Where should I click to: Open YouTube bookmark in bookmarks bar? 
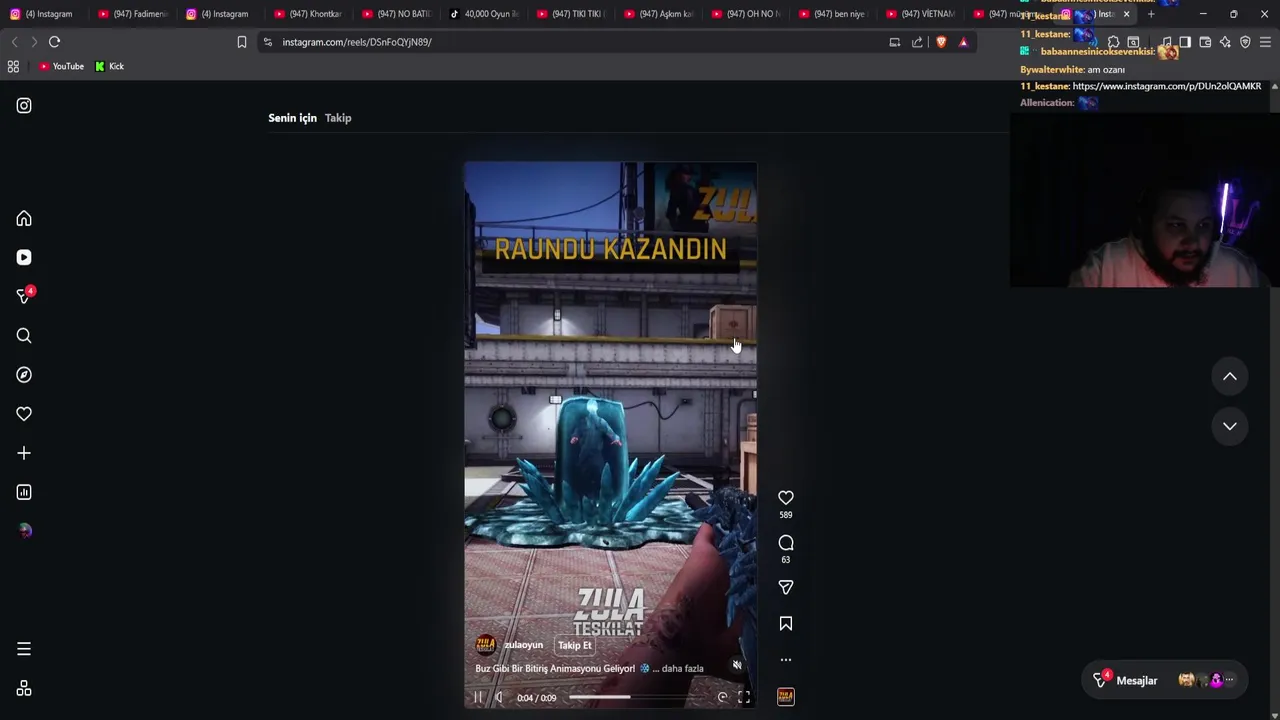[61, 66]
